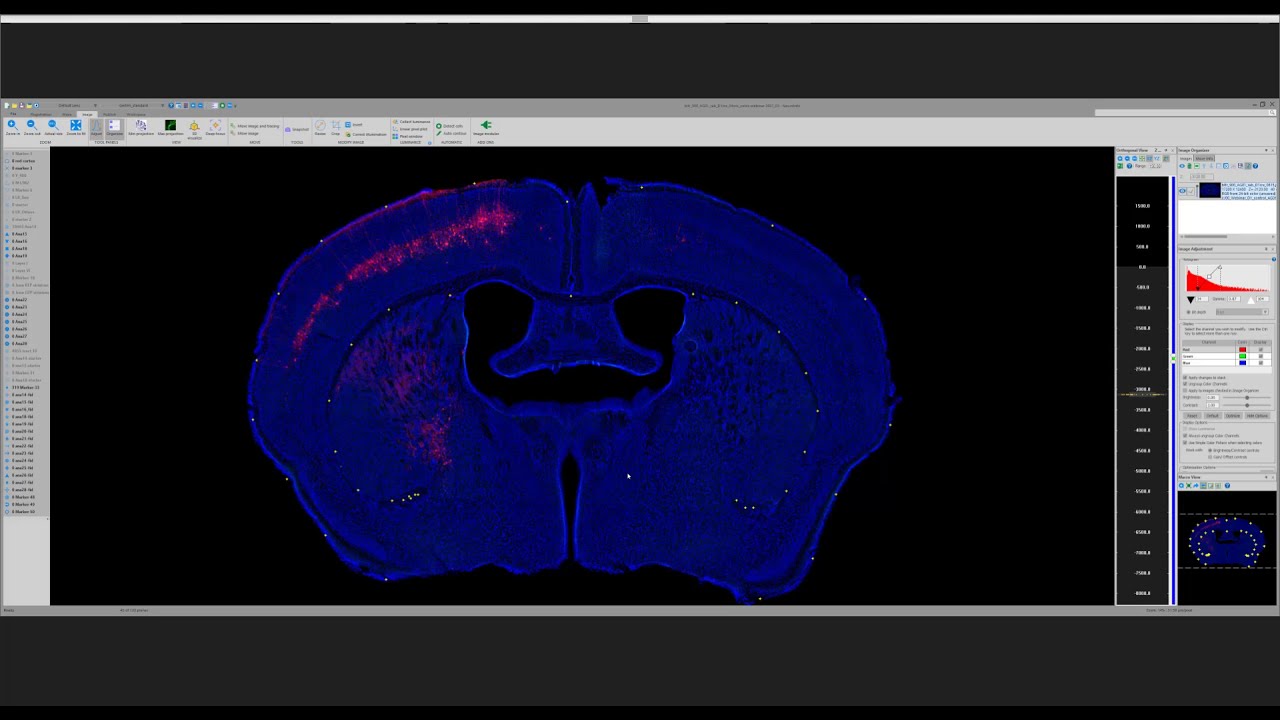
Task: Select the '119 Marker 33' list entry
Action: coord(25,388)
